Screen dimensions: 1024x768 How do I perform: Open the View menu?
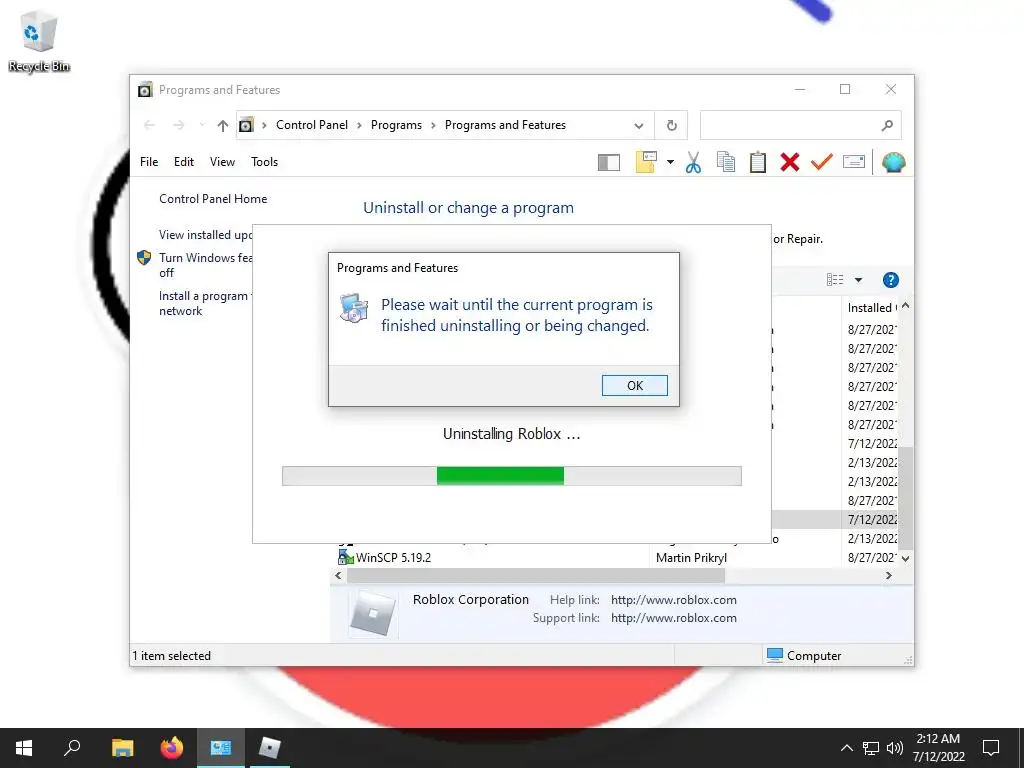point(222,162)
